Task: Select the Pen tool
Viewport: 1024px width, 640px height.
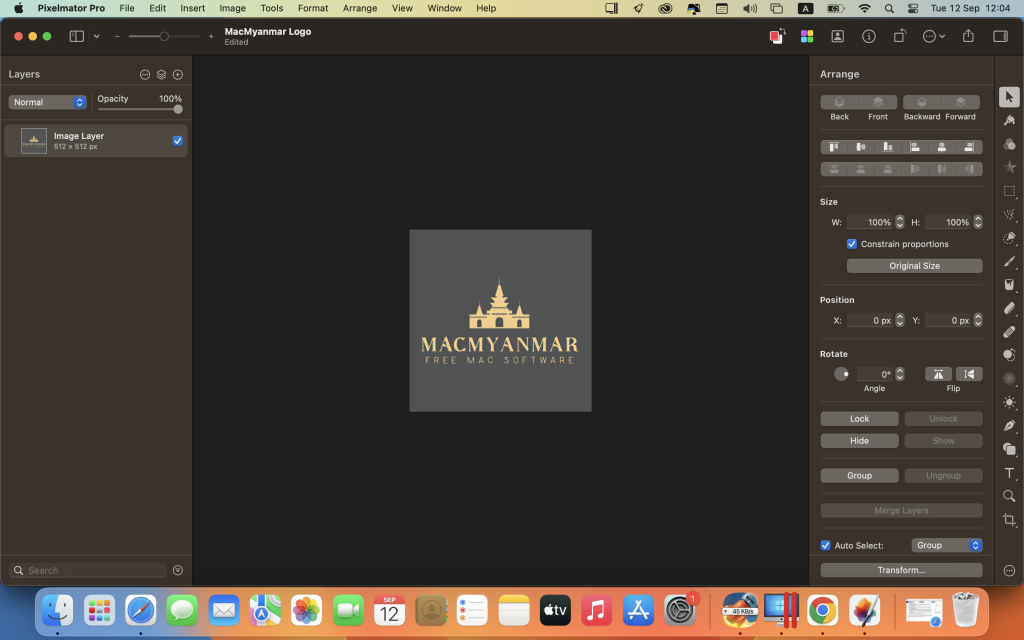Action: coord(1009,426)
